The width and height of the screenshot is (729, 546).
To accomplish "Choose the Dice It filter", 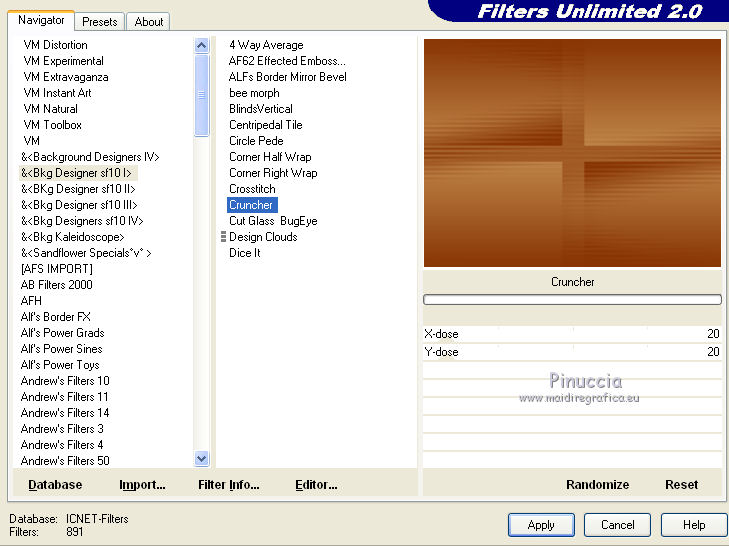I will [x=245, y=253].
